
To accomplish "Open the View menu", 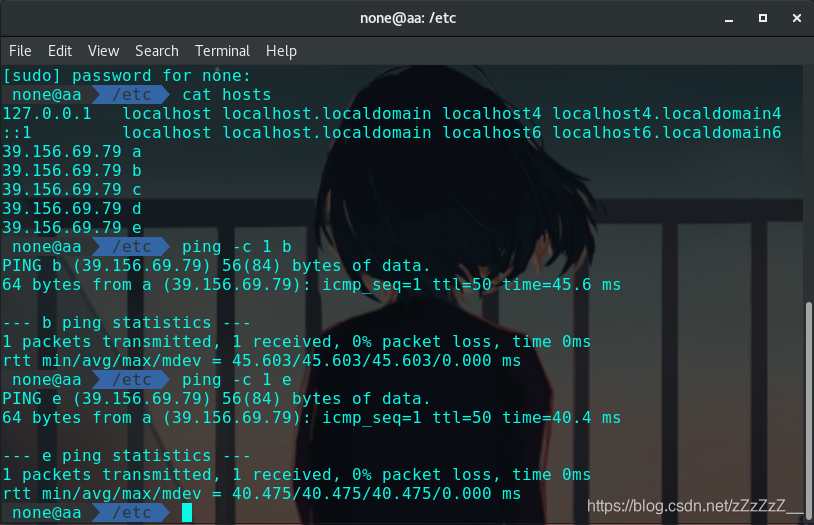I will 103,51.
